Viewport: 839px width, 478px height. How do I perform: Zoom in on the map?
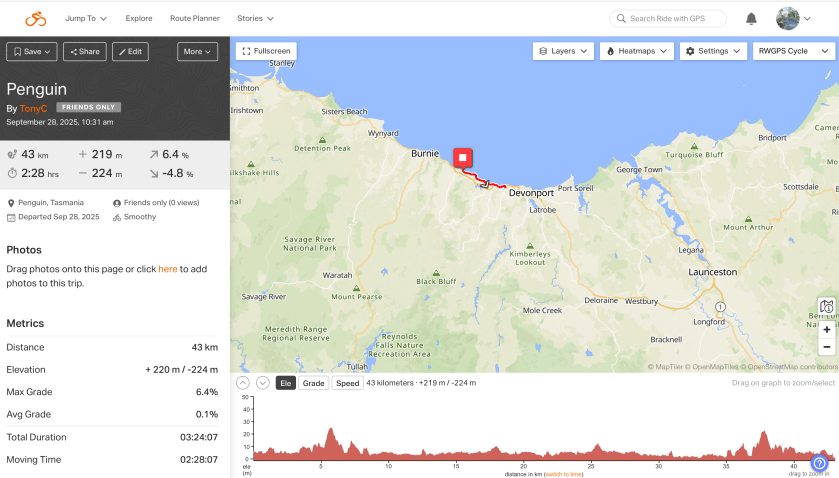[x=826, y=329]
